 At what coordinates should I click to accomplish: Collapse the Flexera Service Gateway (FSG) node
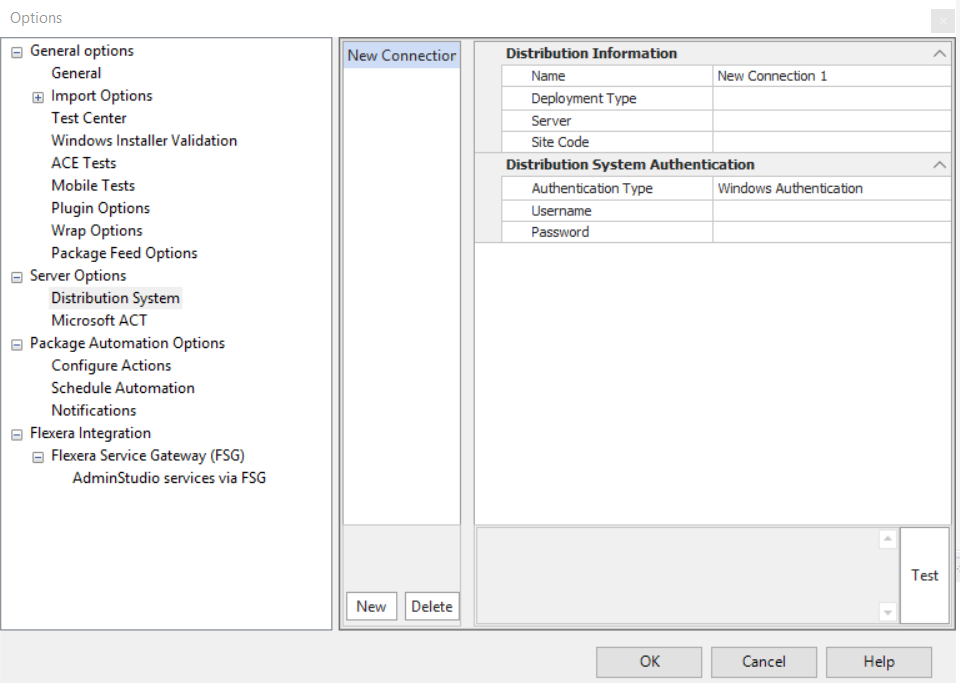(38, 457)
